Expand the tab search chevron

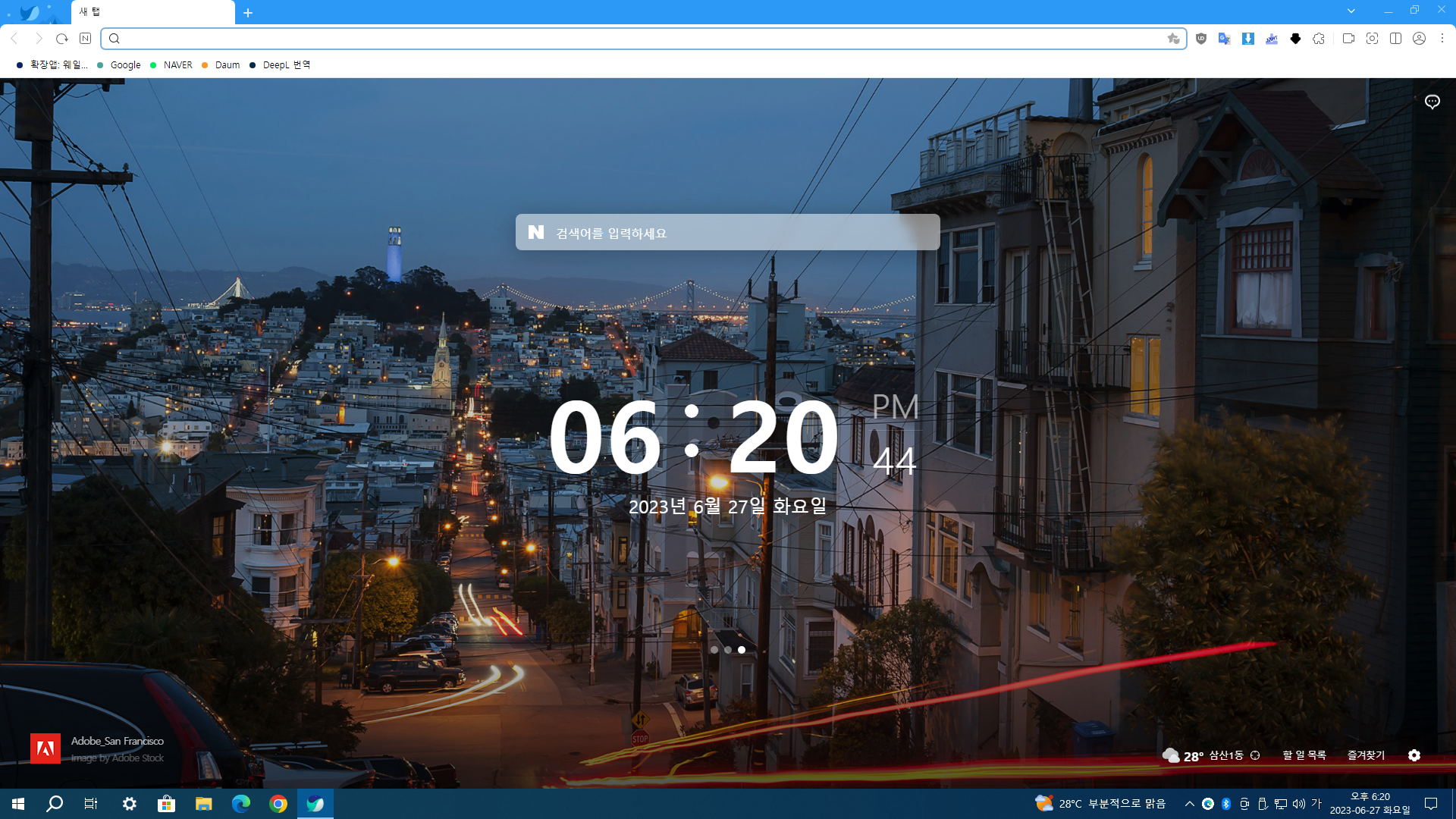point(1351,11)
